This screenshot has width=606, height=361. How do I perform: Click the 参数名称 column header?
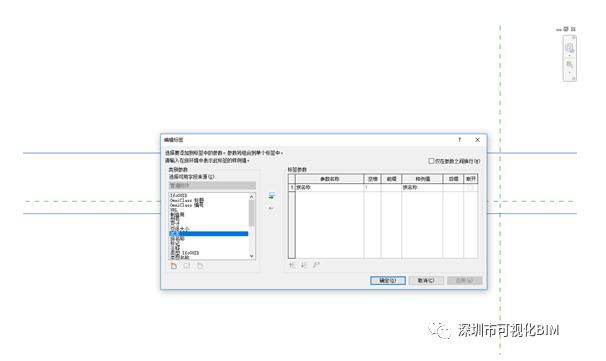pos(330,179)
